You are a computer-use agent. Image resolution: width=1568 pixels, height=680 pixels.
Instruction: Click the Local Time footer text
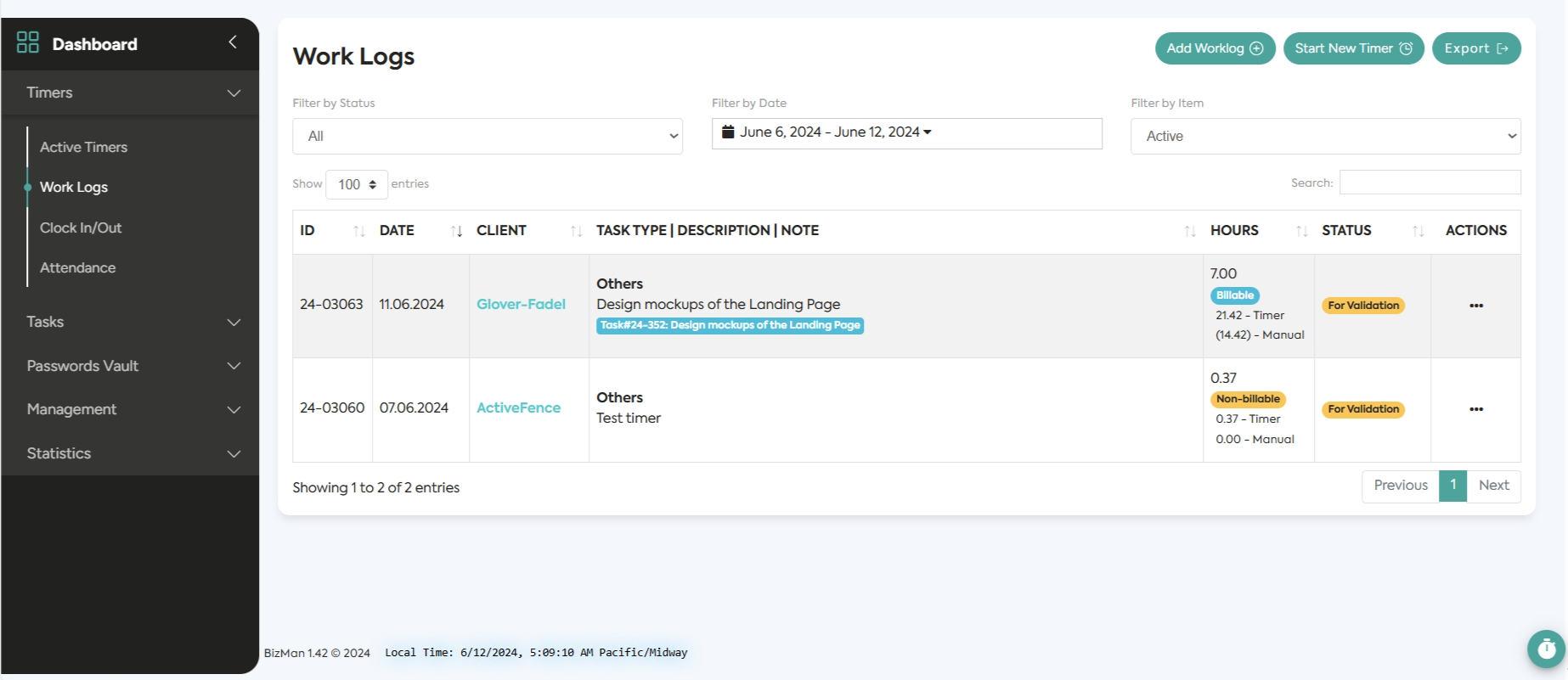tap(536, 653)
